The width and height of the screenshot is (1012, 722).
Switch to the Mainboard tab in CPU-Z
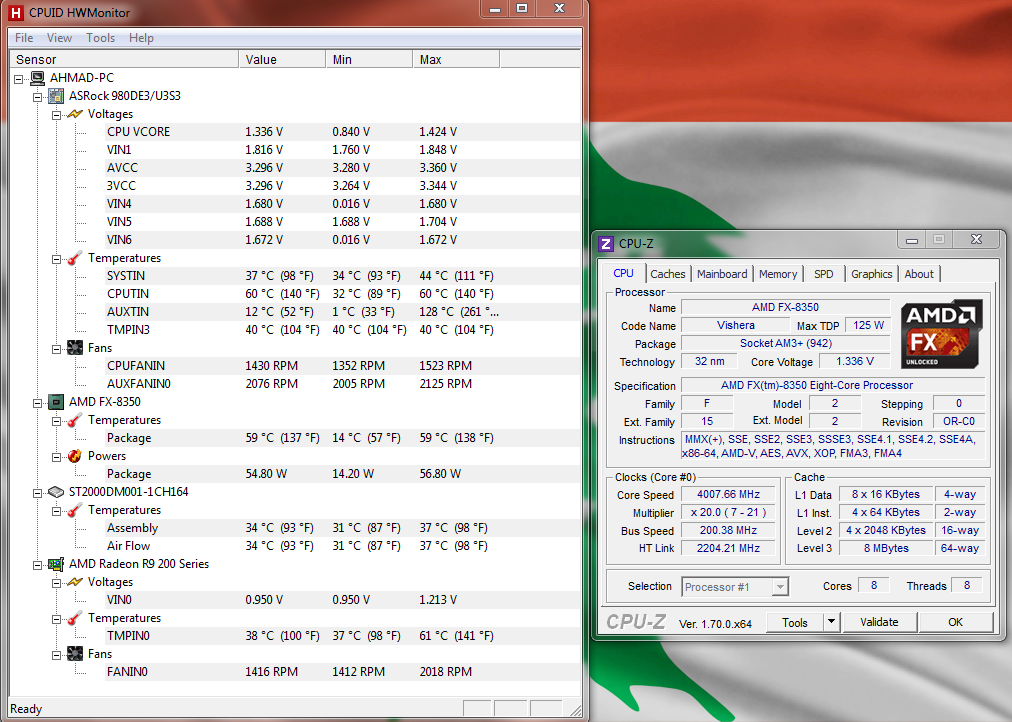click(722, 274)
